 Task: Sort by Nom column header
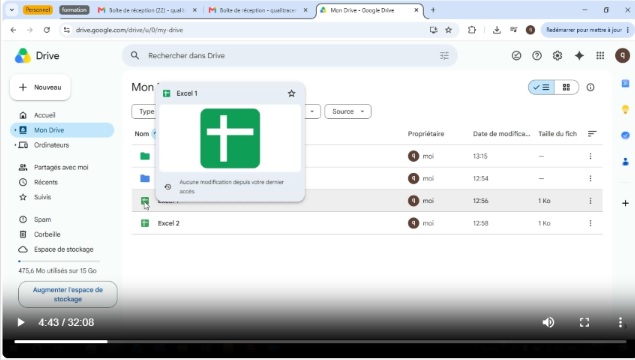pyautogui.click(x=142, y=134)
